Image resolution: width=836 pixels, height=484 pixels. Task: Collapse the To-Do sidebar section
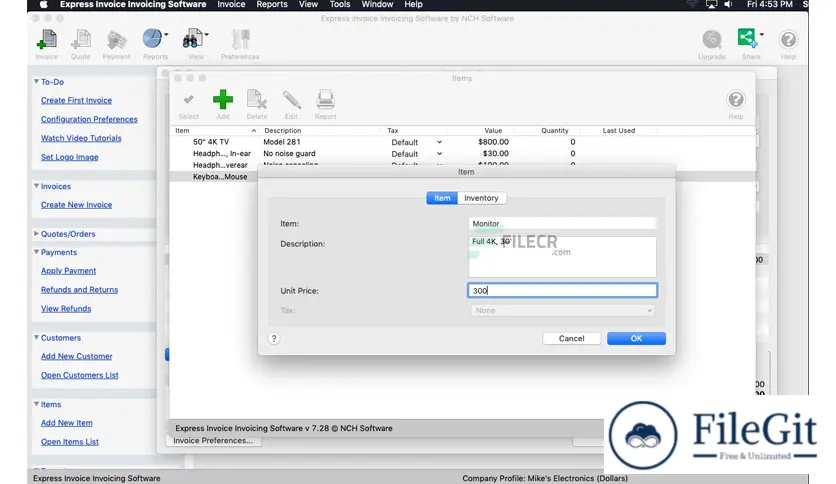coord(36,82)
